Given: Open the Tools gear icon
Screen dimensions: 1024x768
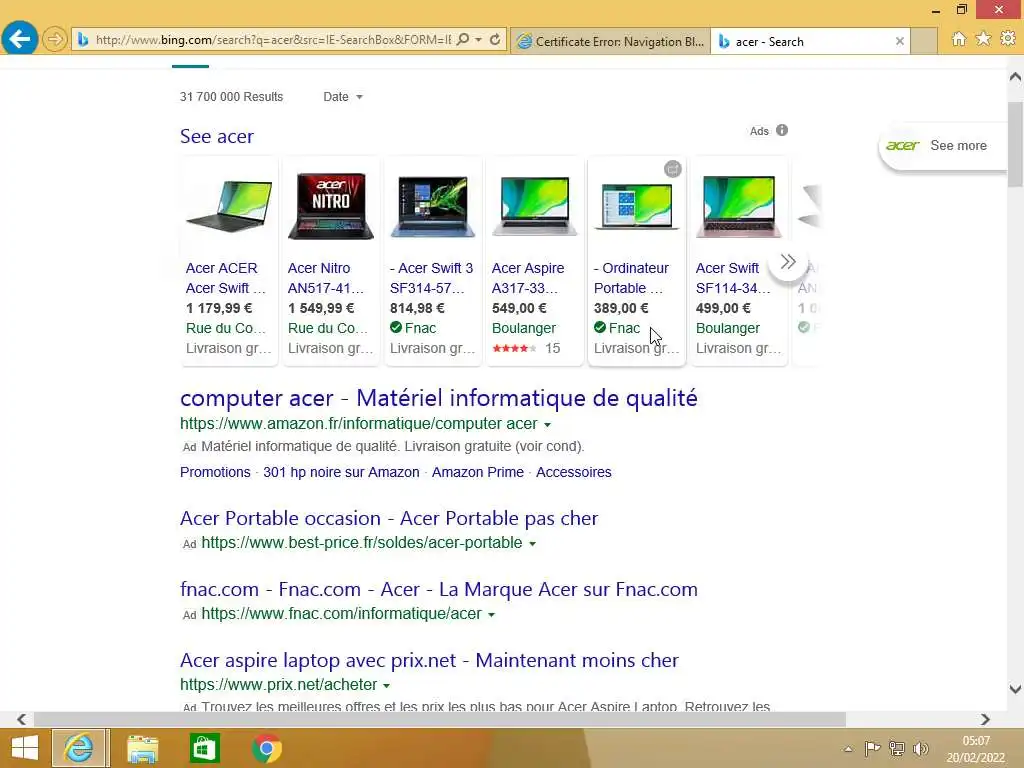Looking at the screenshot, I should [x=1008, y=39].
